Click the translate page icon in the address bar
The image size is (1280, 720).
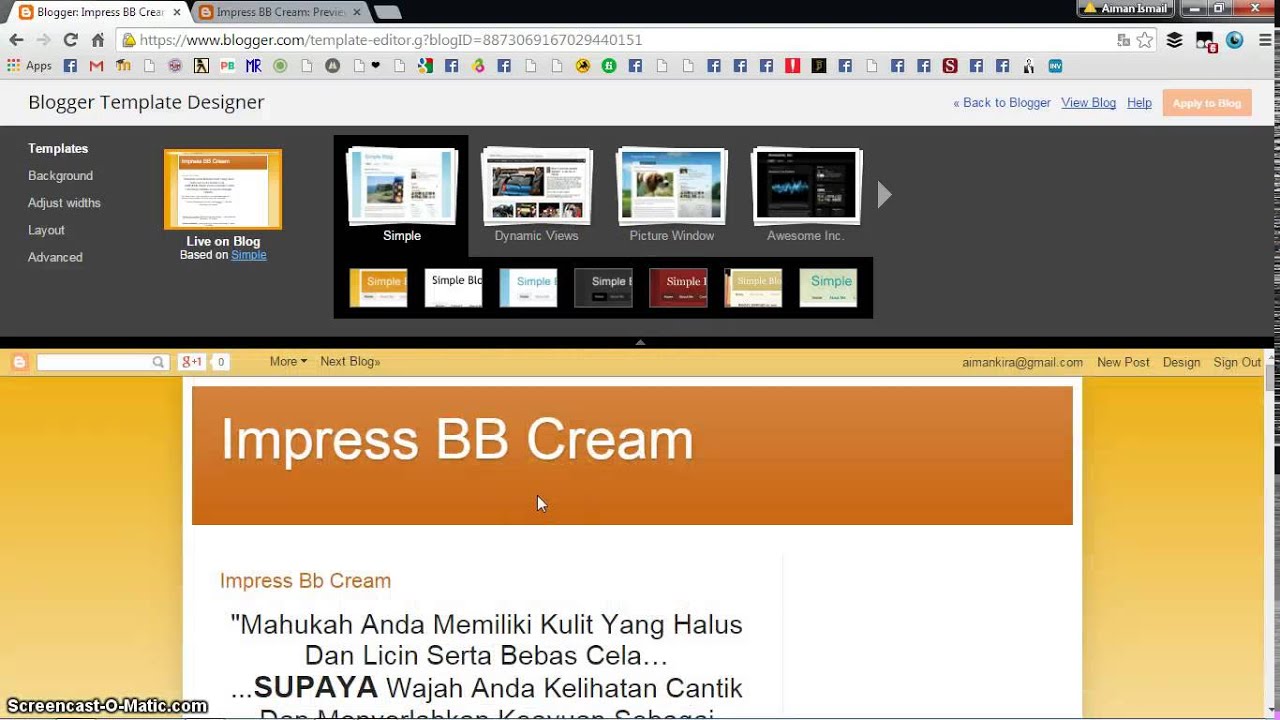point(1124,40)
